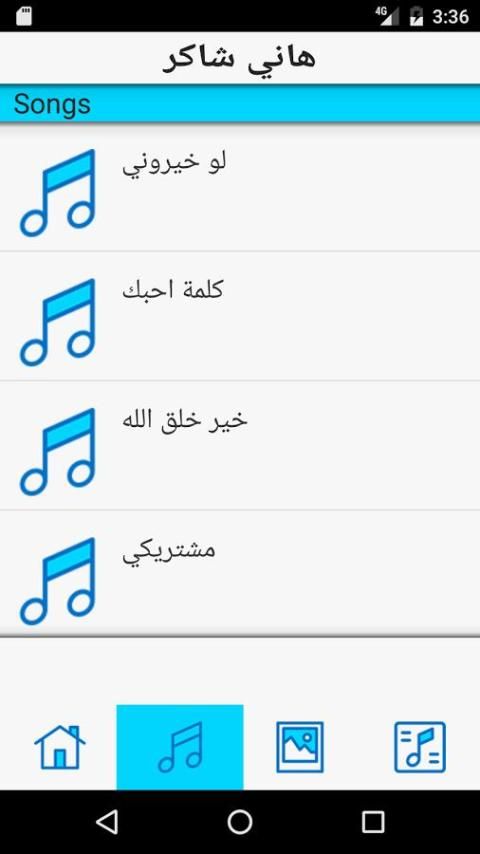Select the Songs music note tab

tap(180, 747)
